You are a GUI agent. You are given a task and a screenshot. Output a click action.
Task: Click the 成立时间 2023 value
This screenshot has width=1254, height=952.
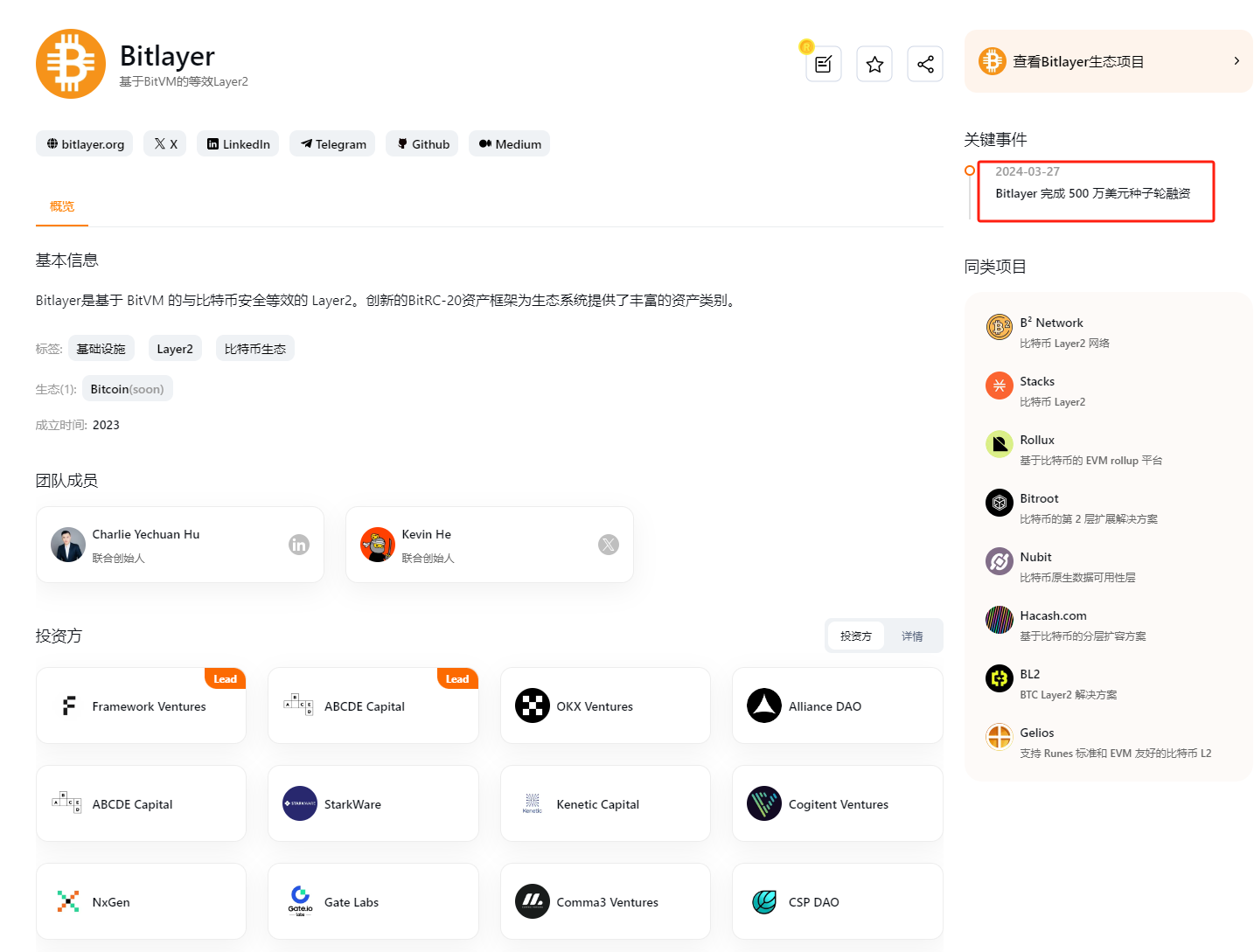coord(106,425)
